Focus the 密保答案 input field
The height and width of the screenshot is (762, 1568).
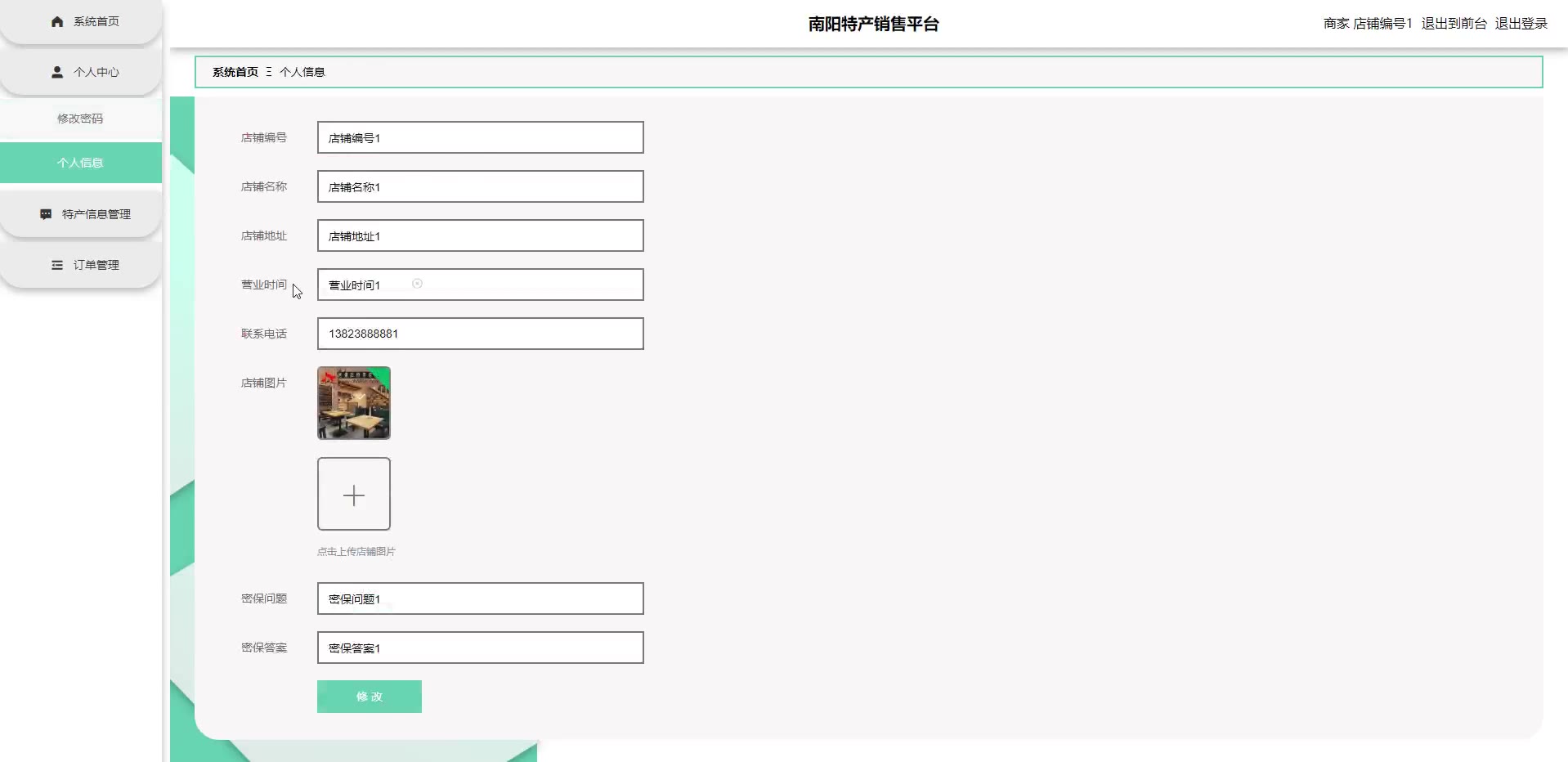[x=481, y=648]
